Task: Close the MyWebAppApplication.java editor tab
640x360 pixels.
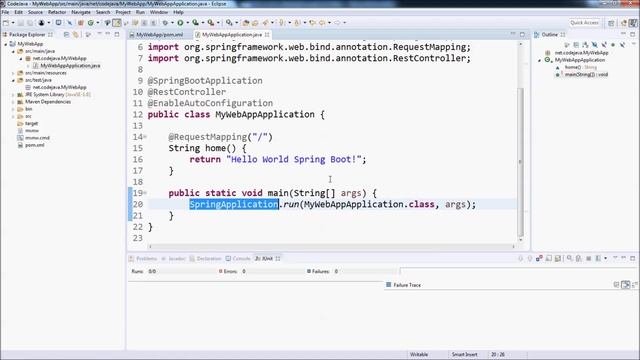Action: click(267, 35)
